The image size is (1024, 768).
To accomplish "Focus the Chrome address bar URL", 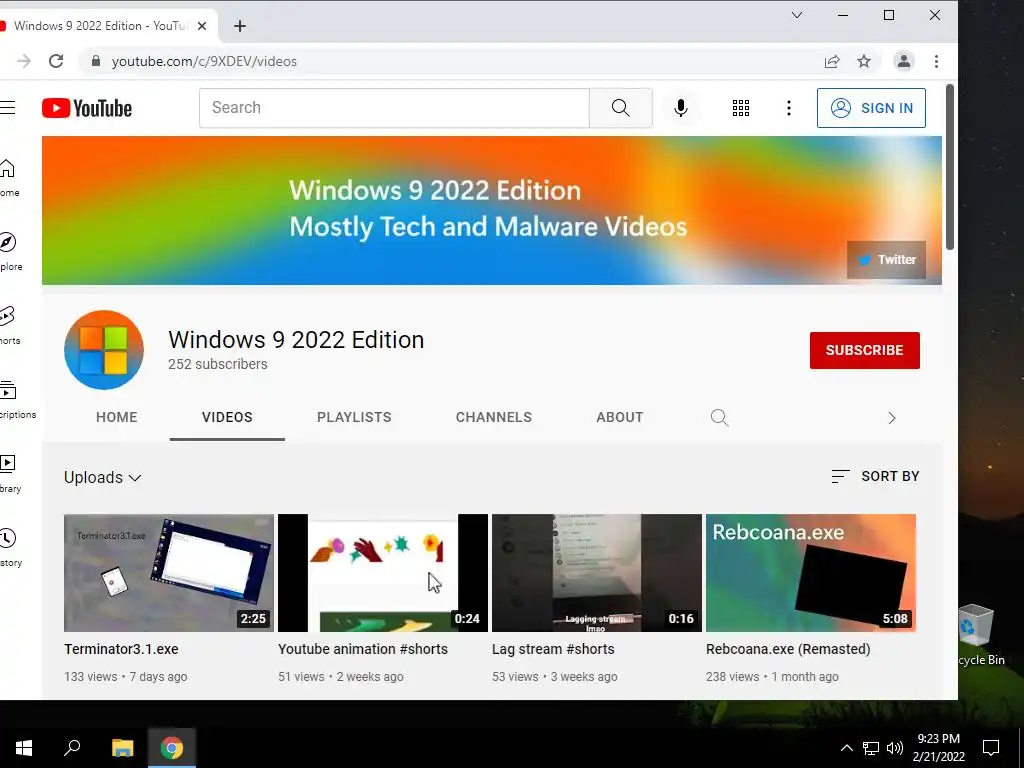I will pos(204,61).
